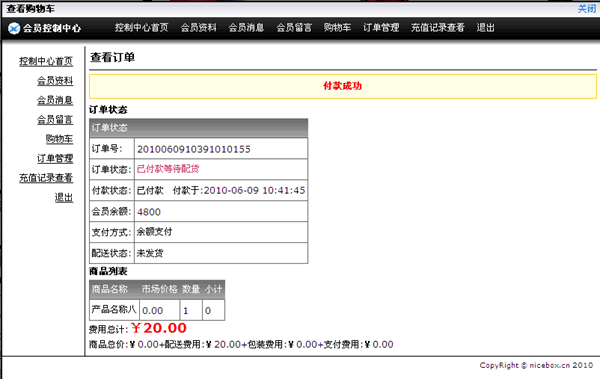
Task: Click the payment method 余额支付
Action: tap(154, 232)
